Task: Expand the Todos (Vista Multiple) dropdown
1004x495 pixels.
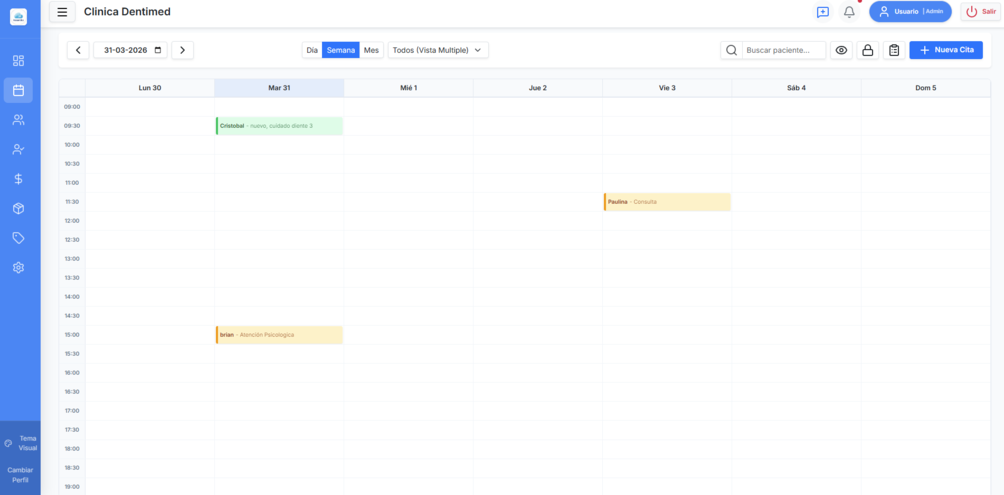Action: pos(438,50)
